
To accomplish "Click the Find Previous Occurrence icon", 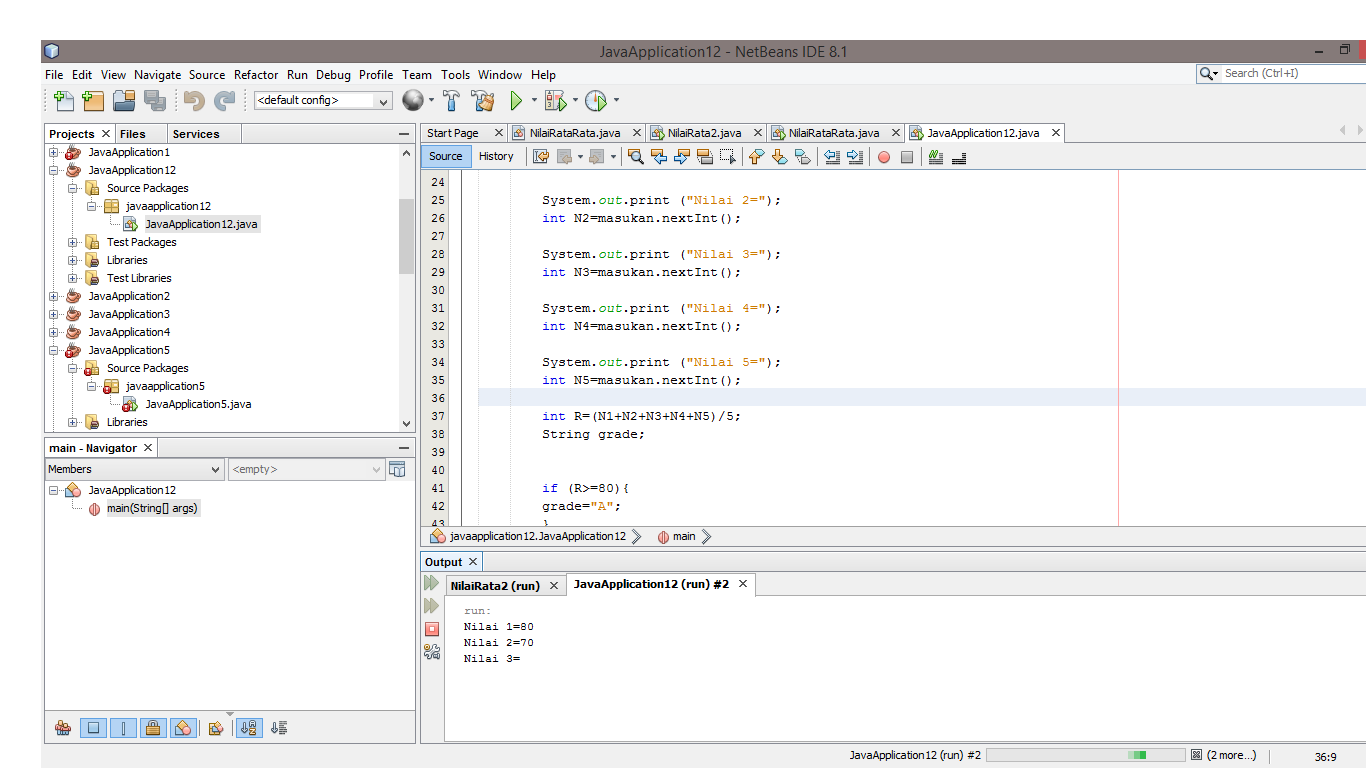I will 658,156.
